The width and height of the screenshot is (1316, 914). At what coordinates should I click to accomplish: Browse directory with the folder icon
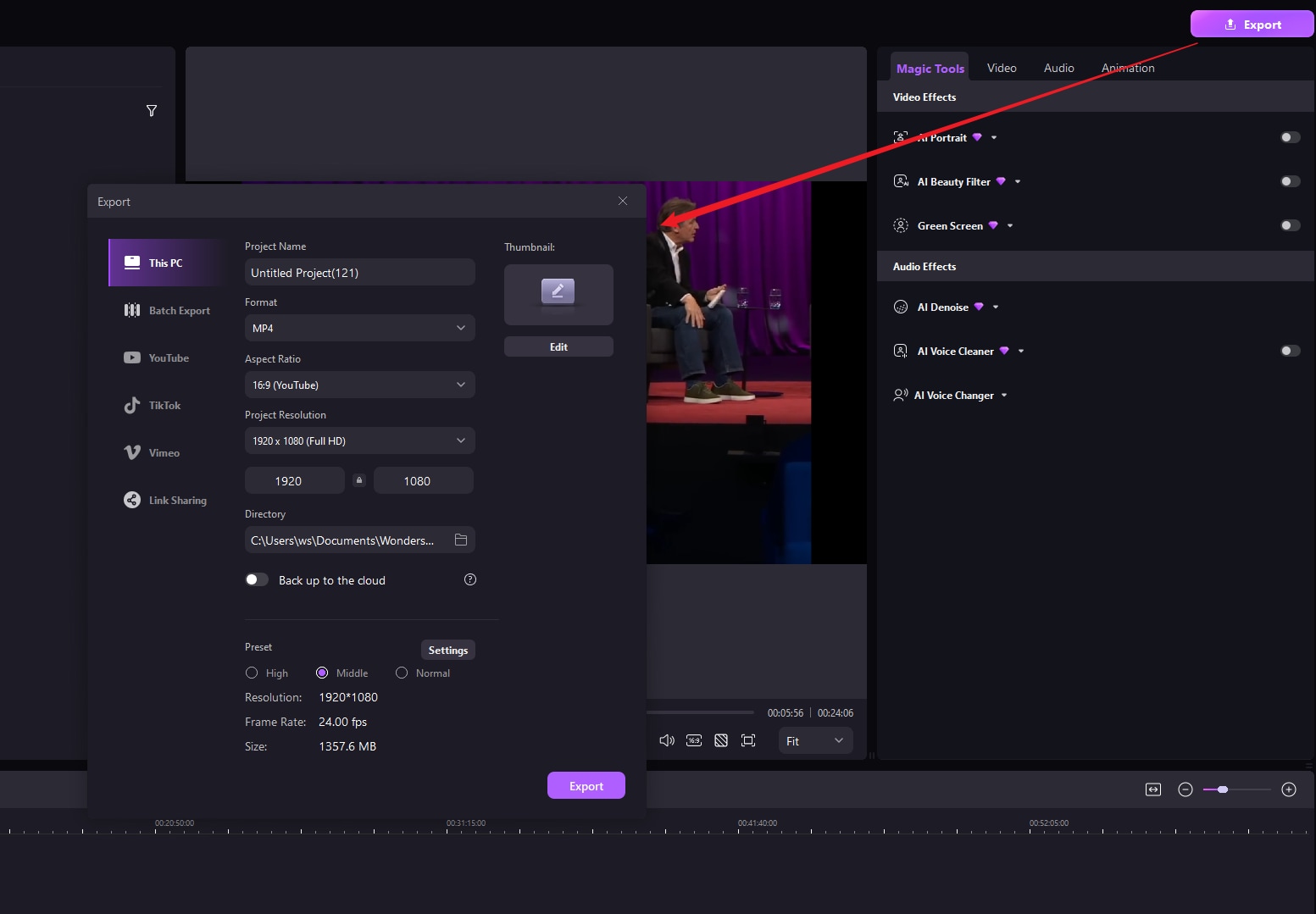point(461,540)
